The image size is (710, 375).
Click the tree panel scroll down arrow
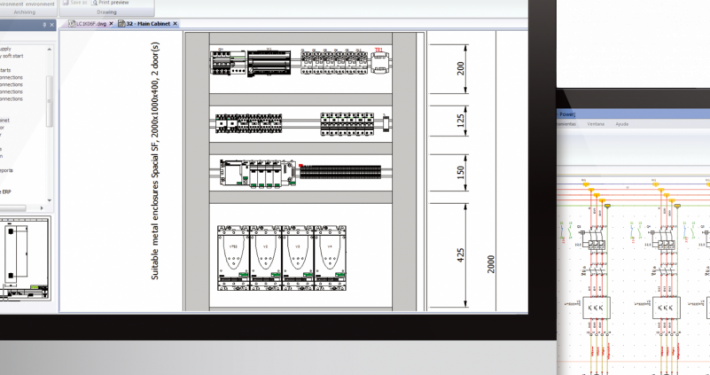(49, 200)
